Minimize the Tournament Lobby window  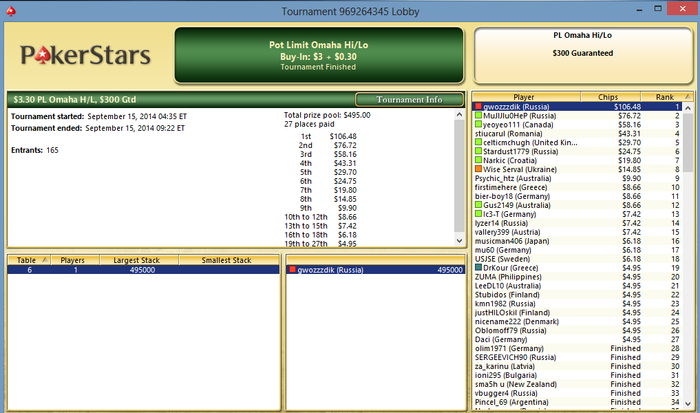coord(639,8)
